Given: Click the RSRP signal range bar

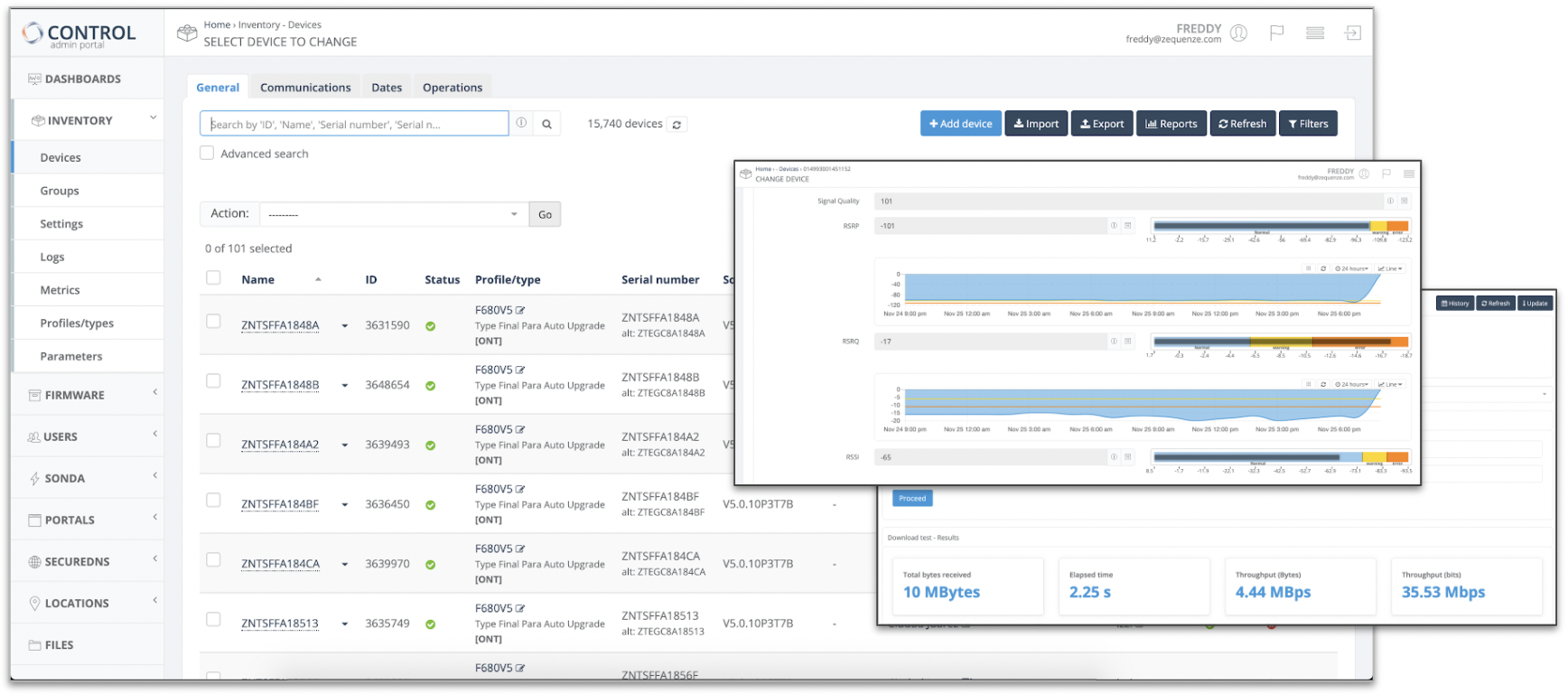Looking at the screenshot, I should [x=1280, y=227].
